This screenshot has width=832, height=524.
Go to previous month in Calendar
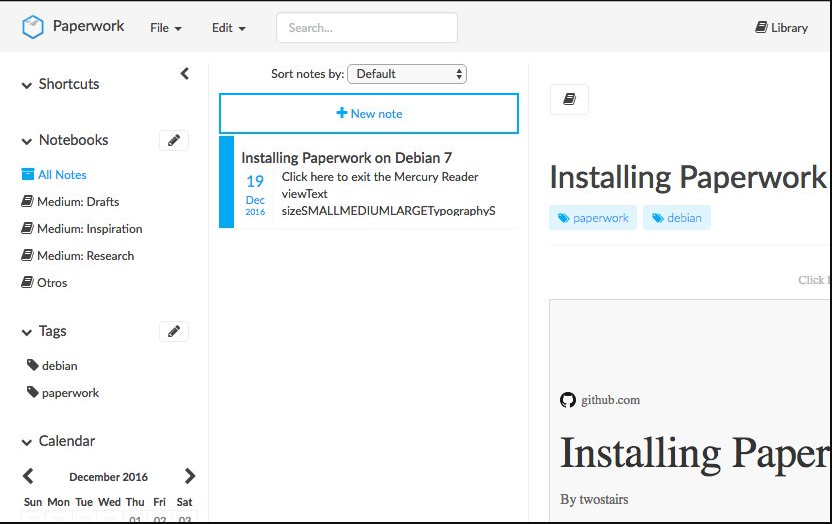28,476
